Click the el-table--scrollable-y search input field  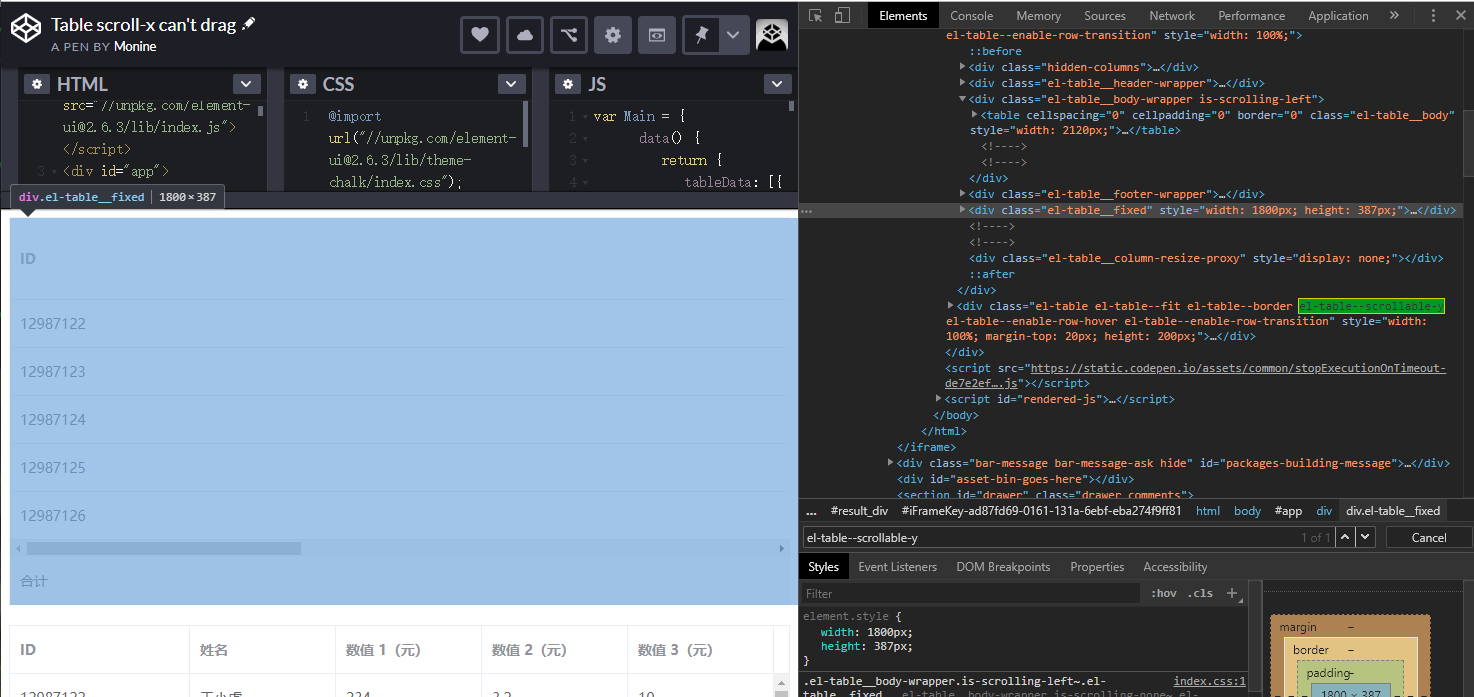pos(1000,537)
